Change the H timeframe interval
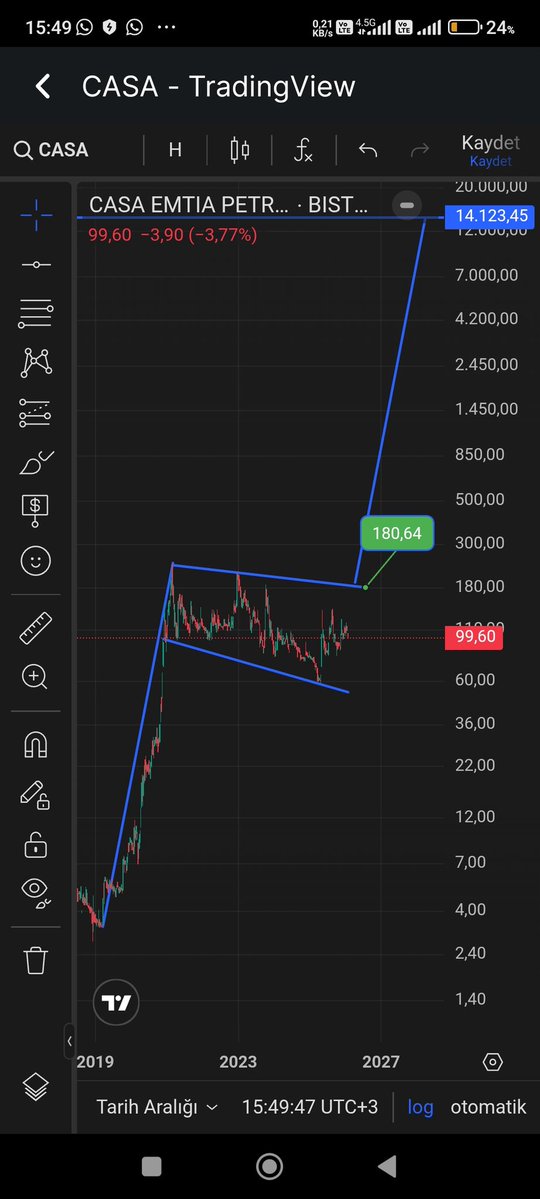Viewport: 540px width, 1199px height. point(175,149)
